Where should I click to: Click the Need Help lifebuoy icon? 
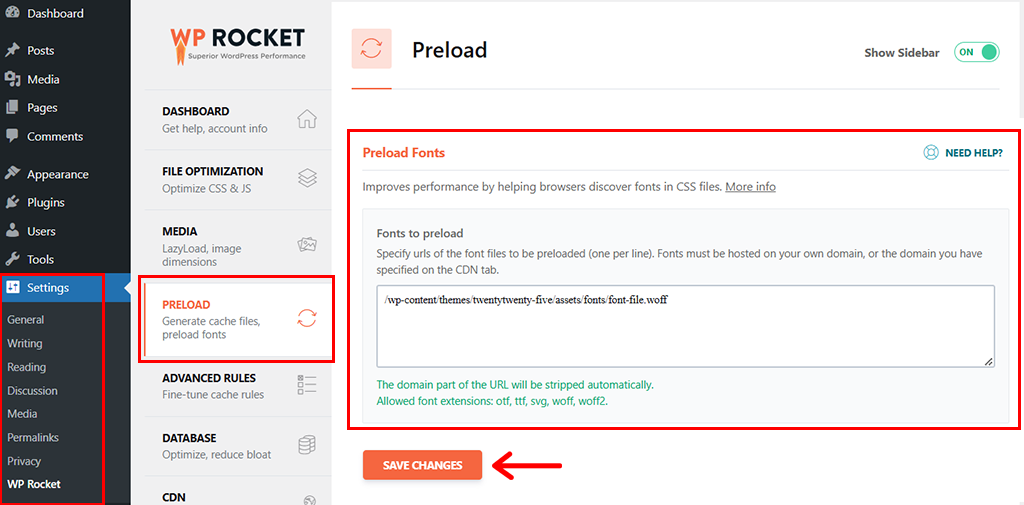click(930, 152)
